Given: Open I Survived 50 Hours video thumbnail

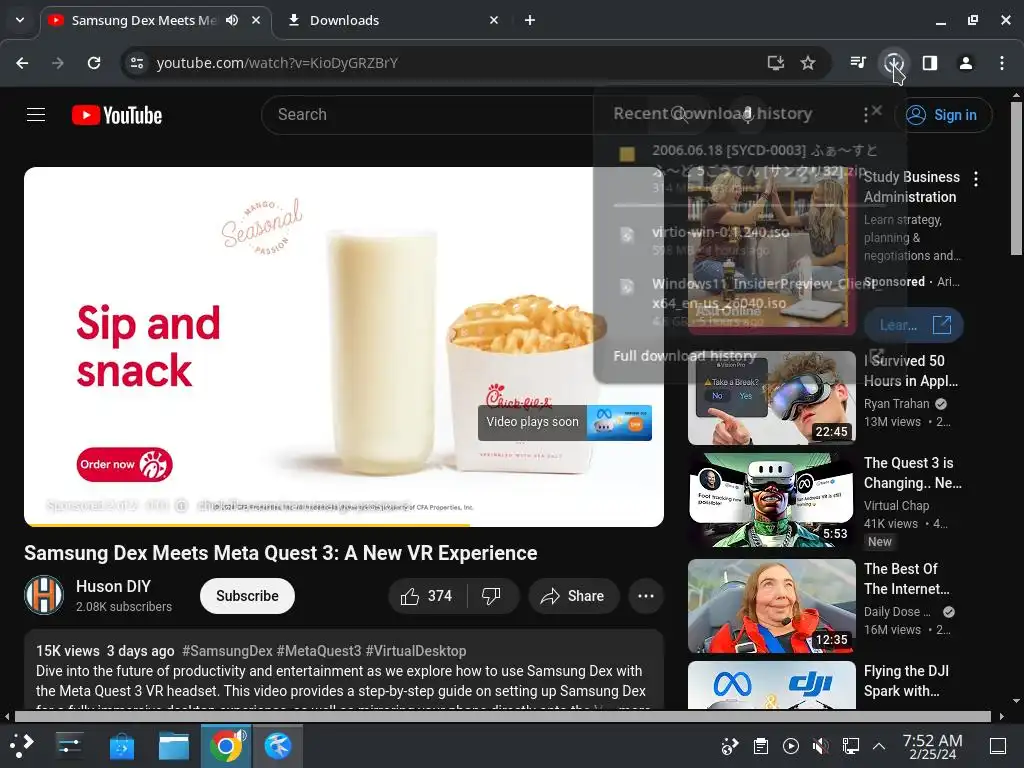Looking at the screenshot, I should (772, 398).
